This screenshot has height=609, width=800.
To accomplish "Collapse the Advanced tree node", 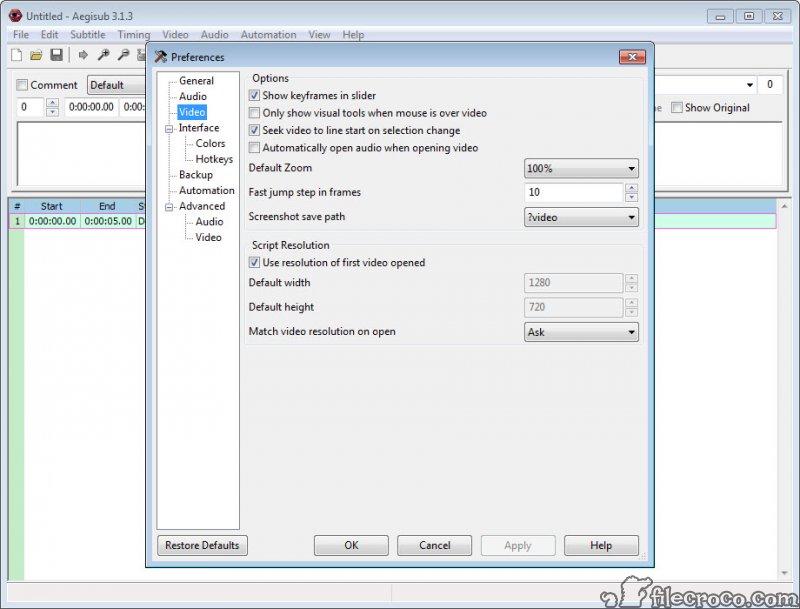I will pyautogui.click(x=169, y=207).
